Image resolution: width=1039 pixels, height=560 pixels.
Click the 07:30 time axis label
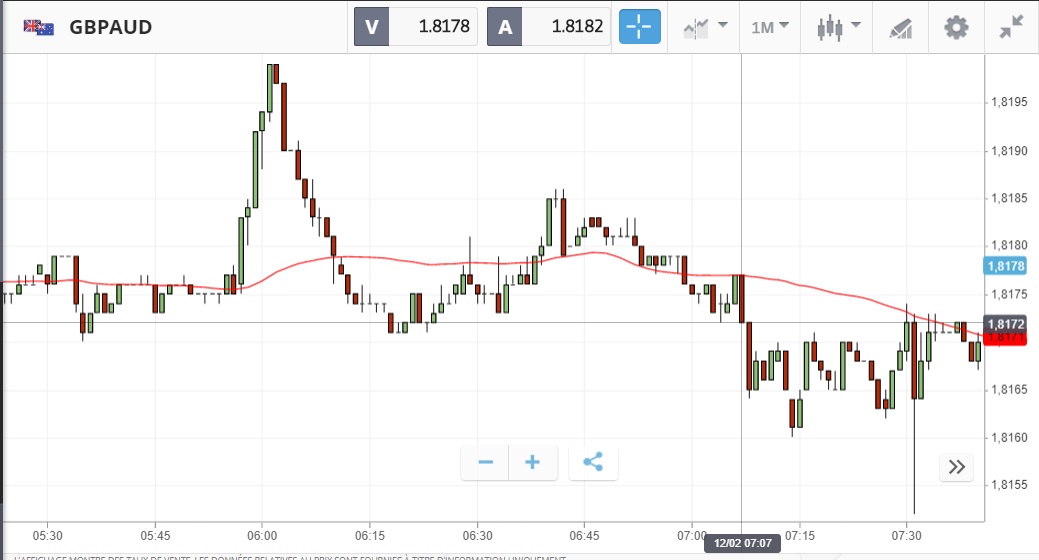[x=906, y=535]
